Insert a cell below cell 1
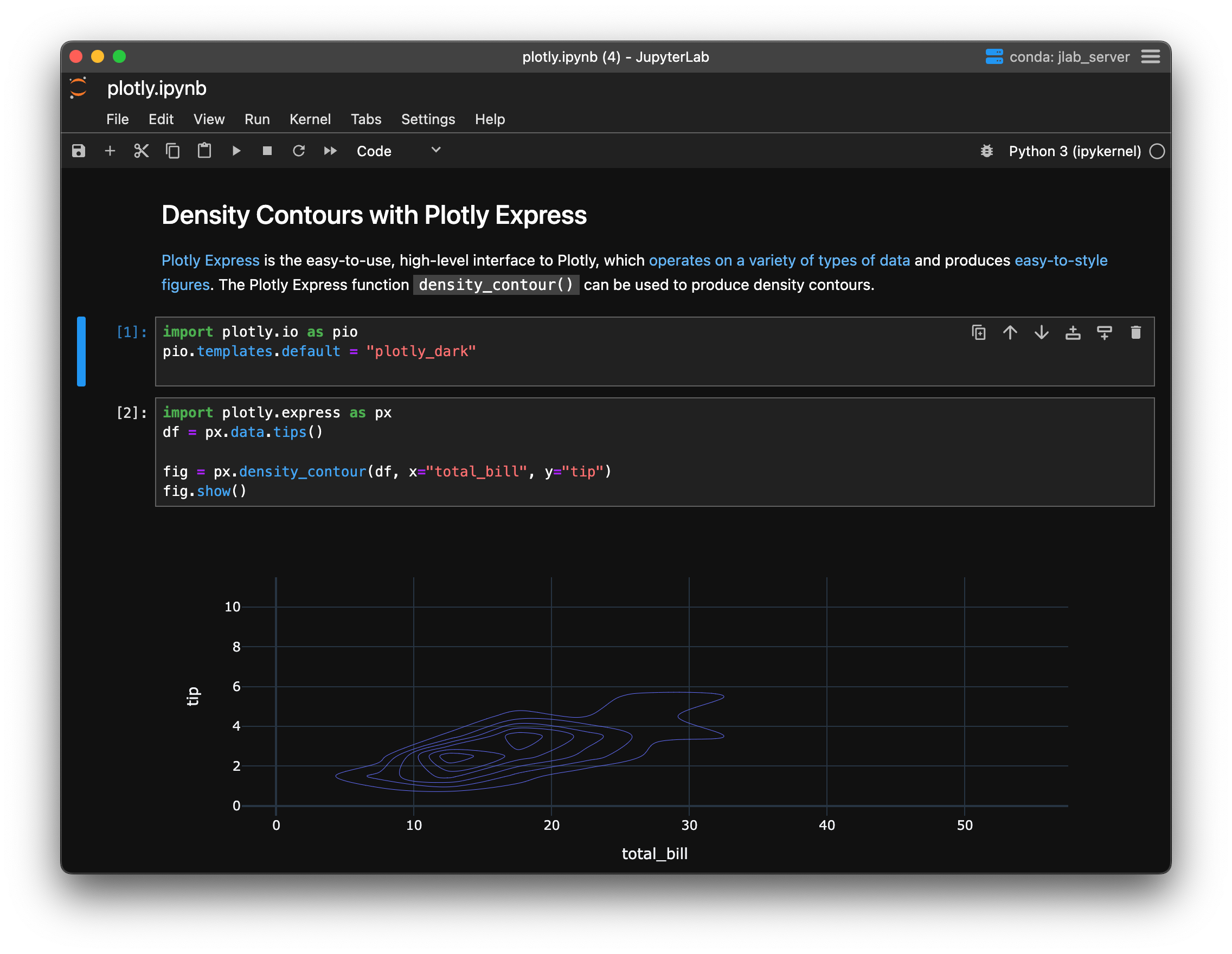The height and width of the screenshot is (954, 1232). click(x=1105, y=333)
